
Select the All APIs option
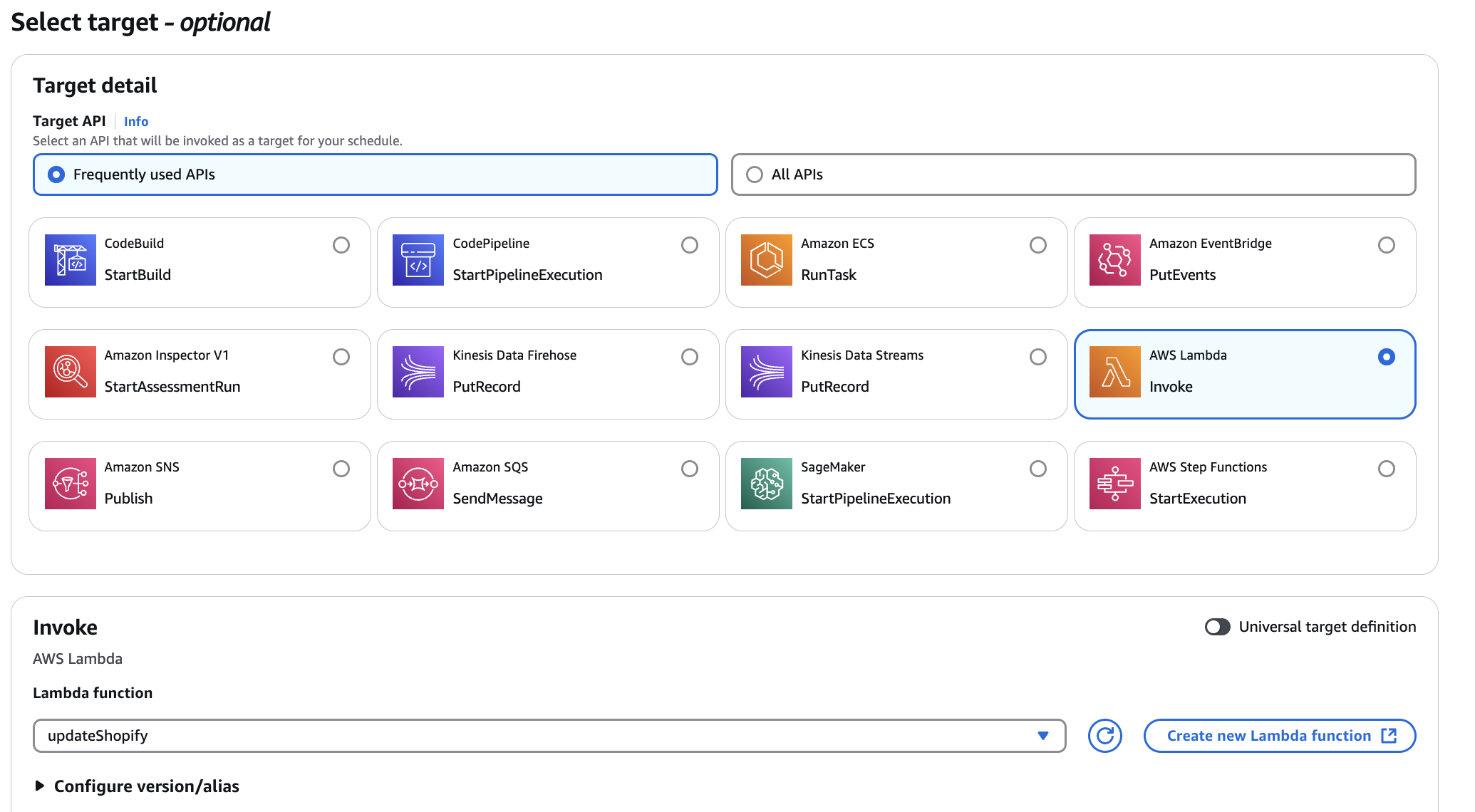1073,175
